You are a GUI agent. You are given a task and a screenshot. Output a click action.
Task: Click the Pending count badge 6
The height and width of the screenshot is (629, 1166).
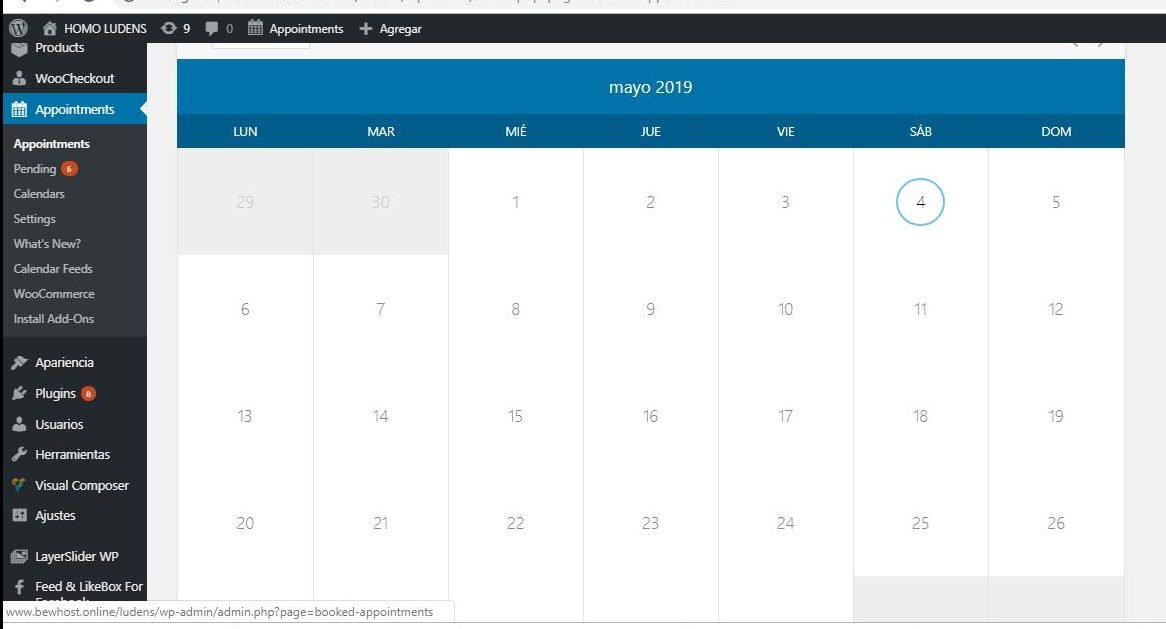(x=69, y=169)
